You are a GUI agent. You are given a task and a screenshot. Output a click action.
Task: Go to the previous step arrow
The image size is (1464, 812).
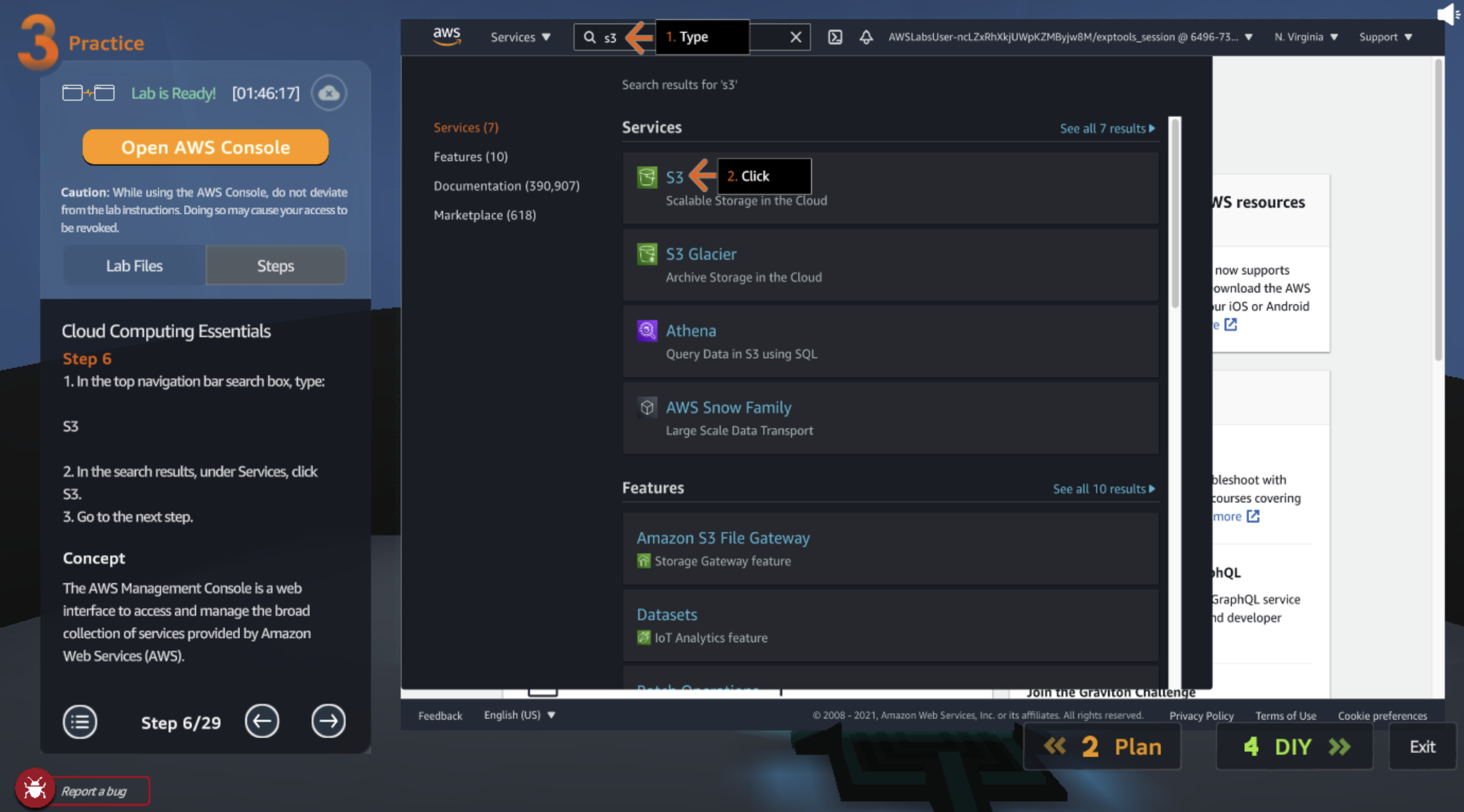(261, 722)
